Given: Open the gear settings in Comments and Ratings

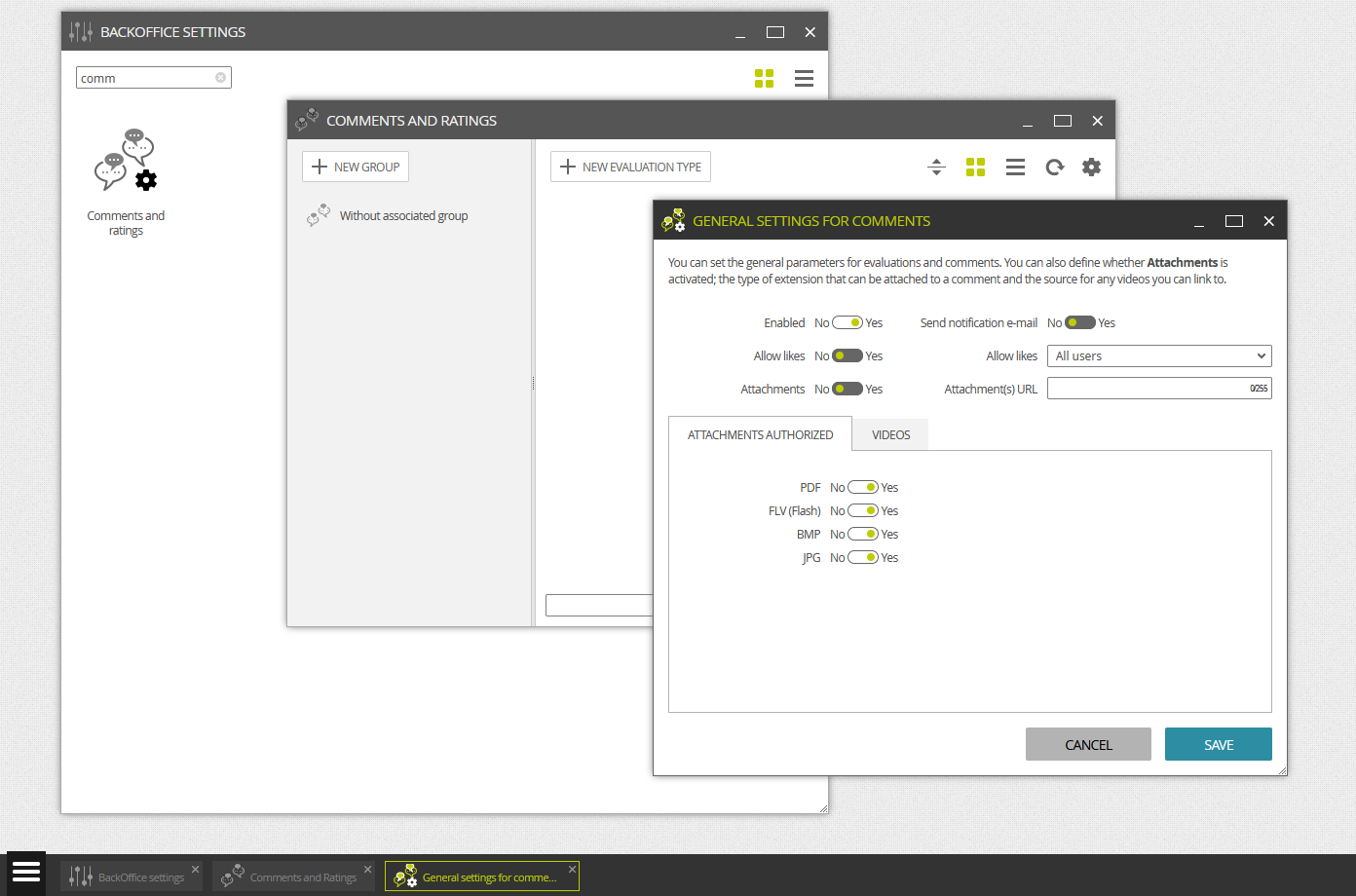Looking at the screenshot, I should (x=1092, y=167).
